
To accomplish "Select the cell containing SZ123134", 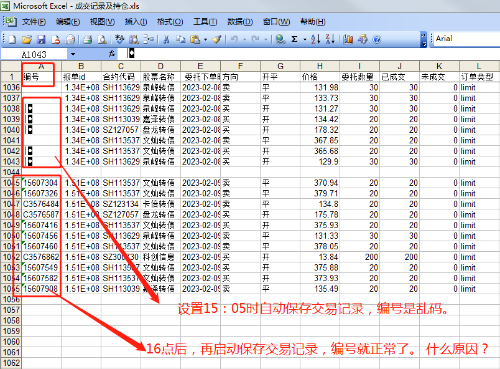I will tap(121, 204).
